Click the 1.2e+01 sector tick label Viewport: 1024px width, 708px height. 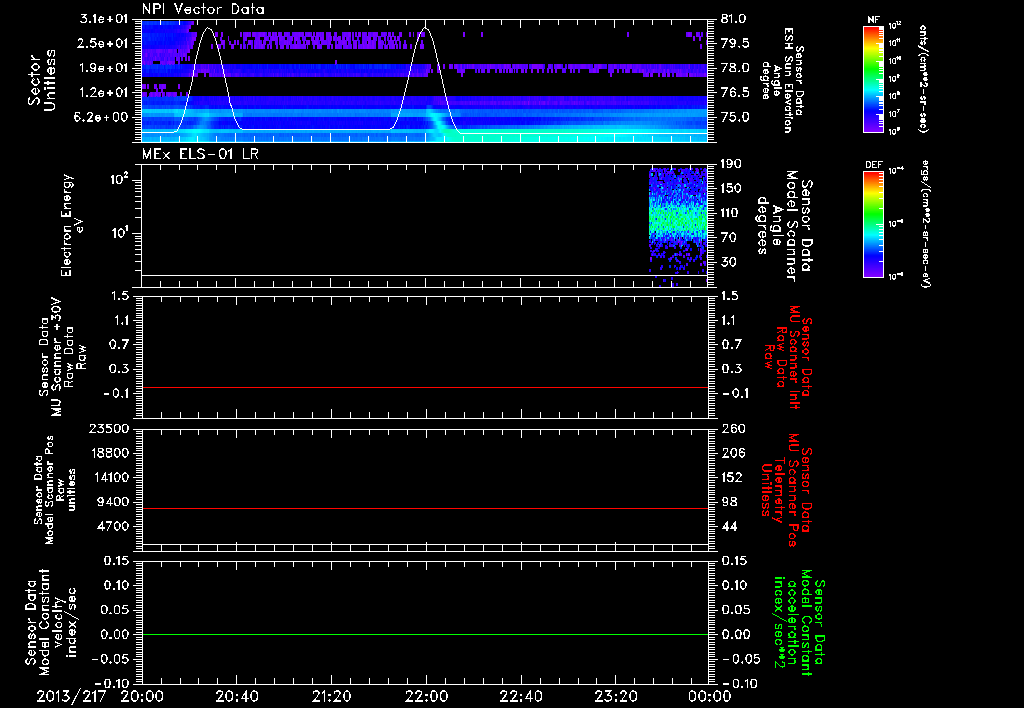103,93
